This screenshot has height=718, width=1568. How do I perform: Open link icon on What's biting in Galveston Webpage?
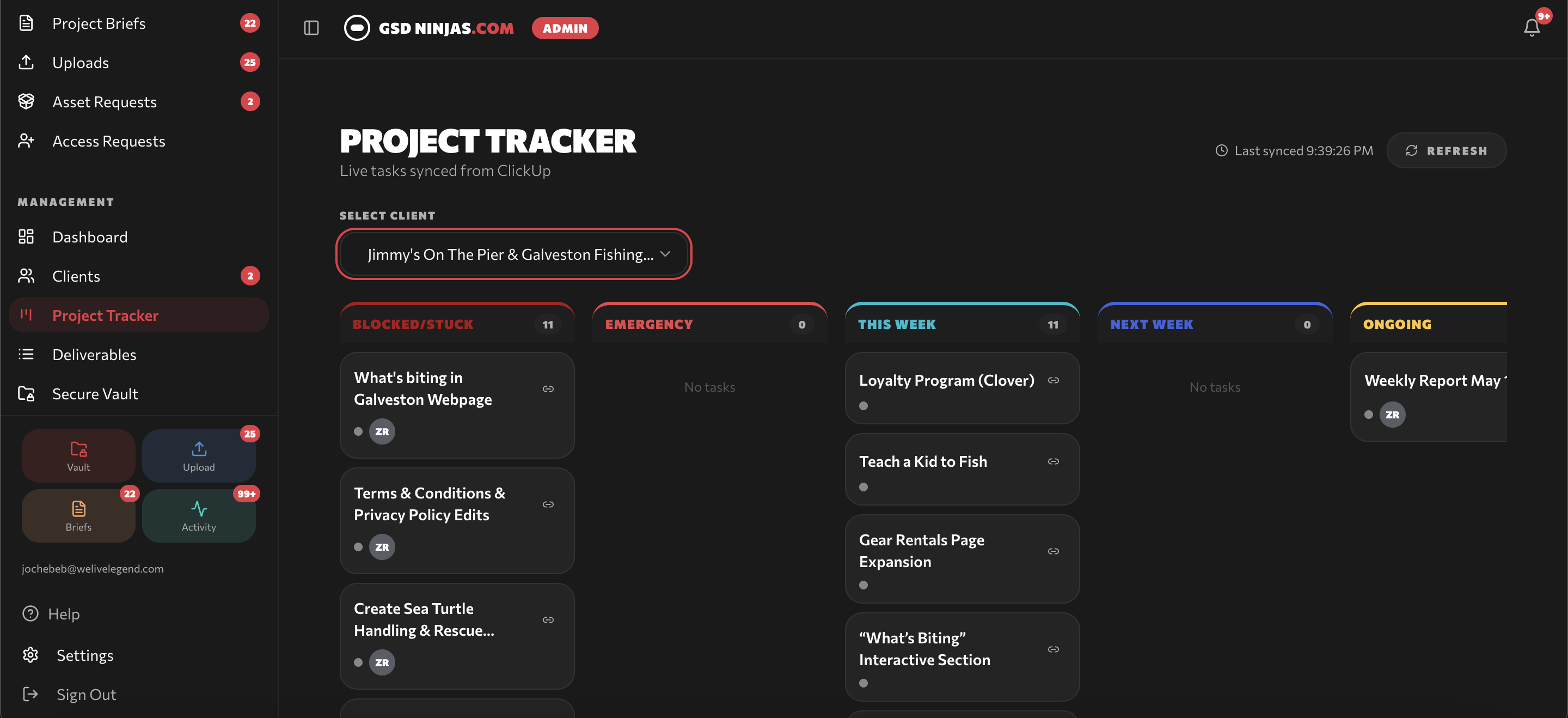pyautogui.click(x=548, y=388)
